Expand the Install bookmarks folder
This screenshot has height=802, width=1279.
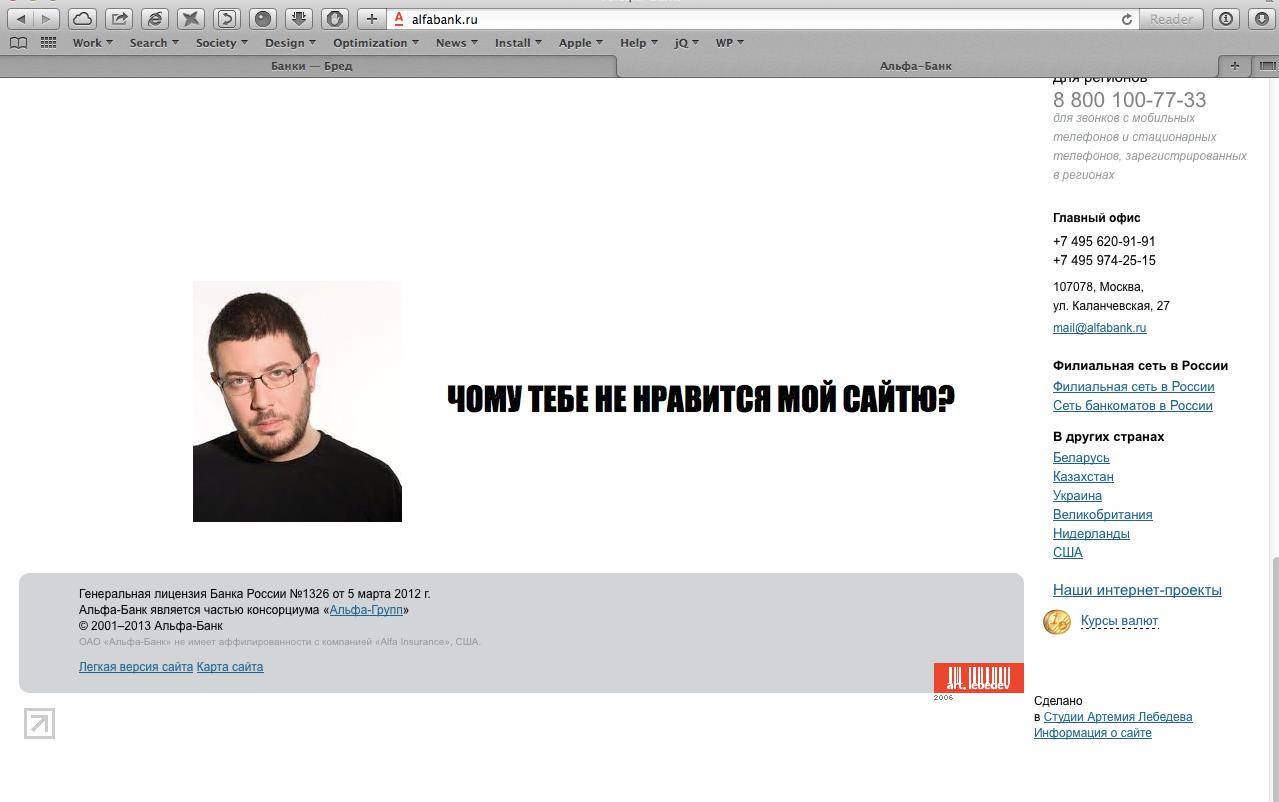518,43
